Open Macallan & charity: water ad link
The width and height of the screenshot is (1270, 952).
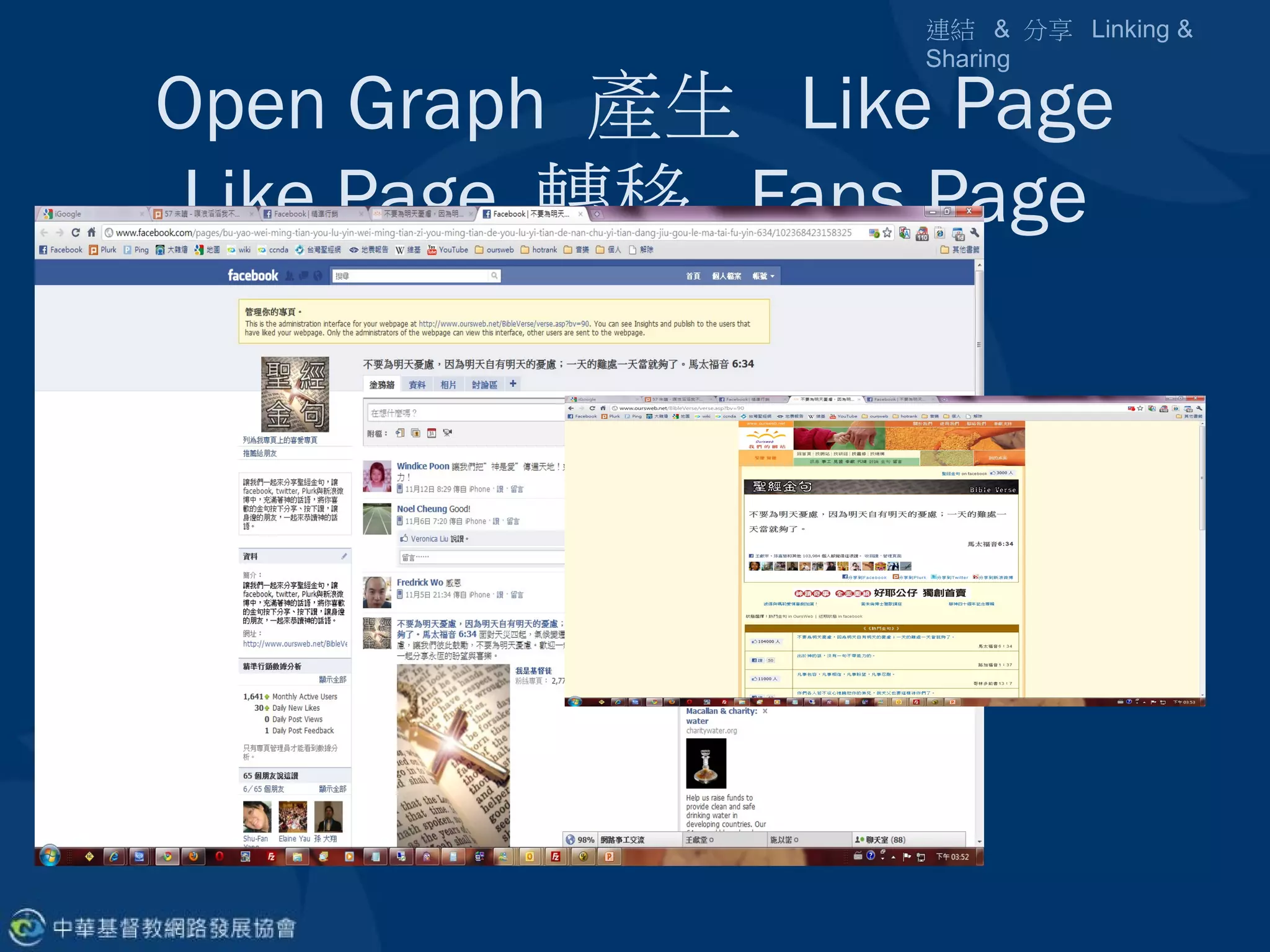point(722,716)
